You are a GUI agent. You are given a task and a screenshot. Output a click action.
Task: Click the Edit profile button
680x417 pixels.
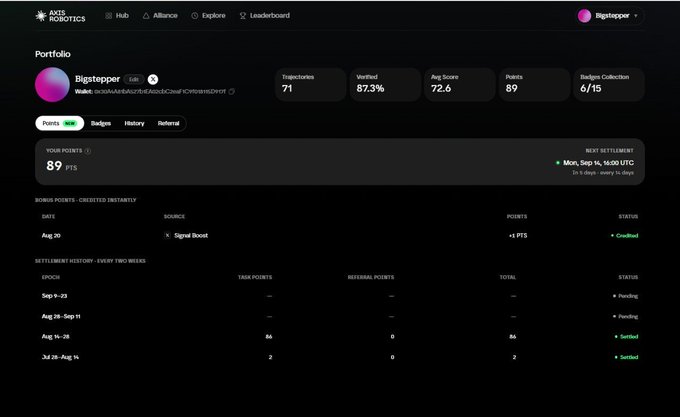(134, 79)
